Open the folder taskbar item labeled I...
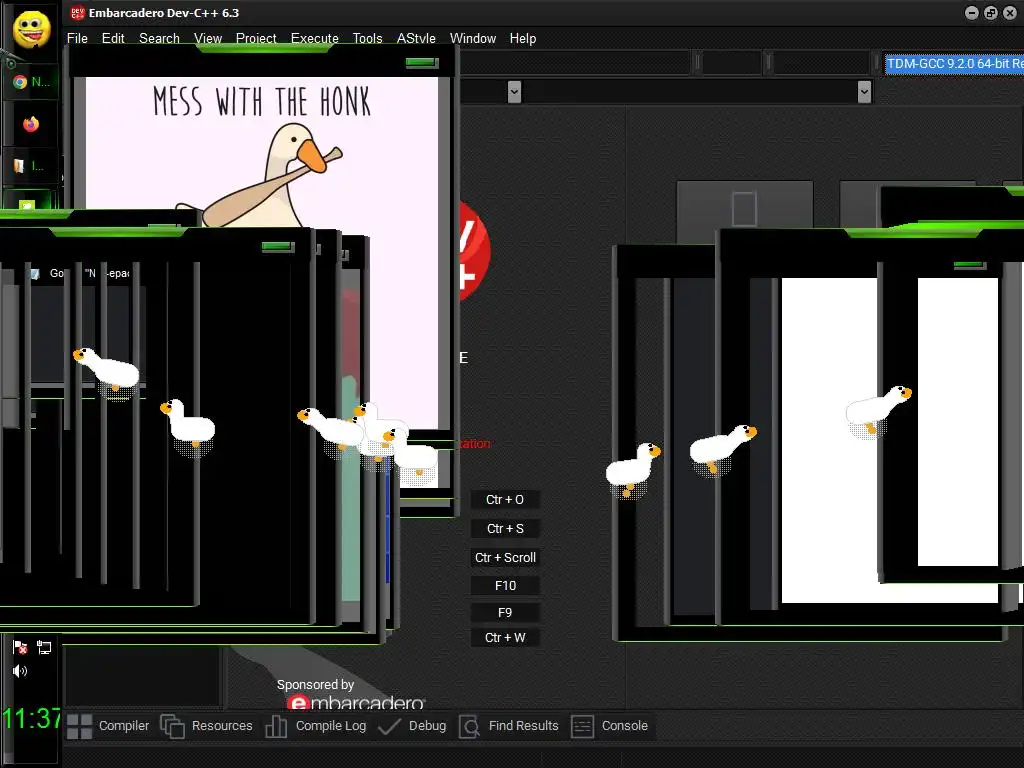Viewport: 1024px width, 768px height. pos(31,167)
